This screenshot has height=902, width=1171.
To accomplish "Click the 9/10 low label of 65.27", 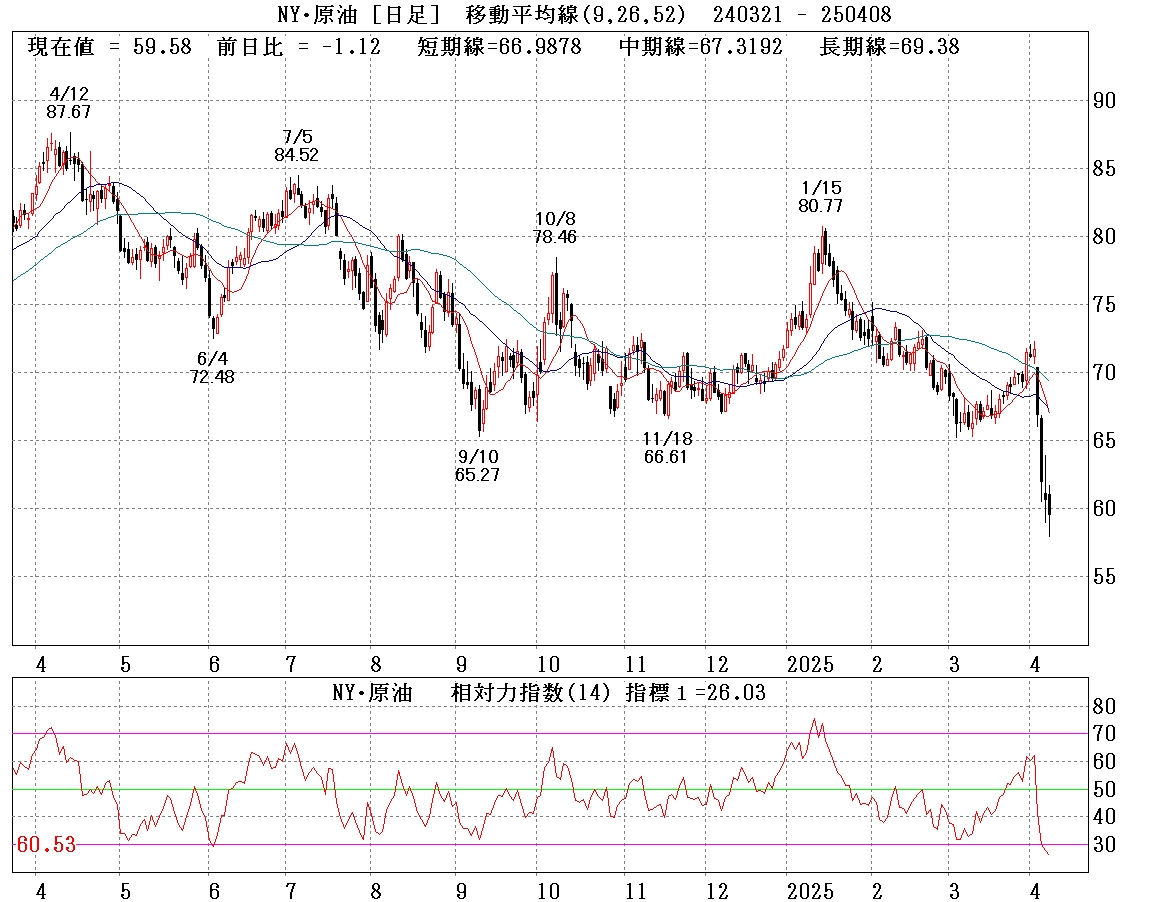I will point(476,465).
